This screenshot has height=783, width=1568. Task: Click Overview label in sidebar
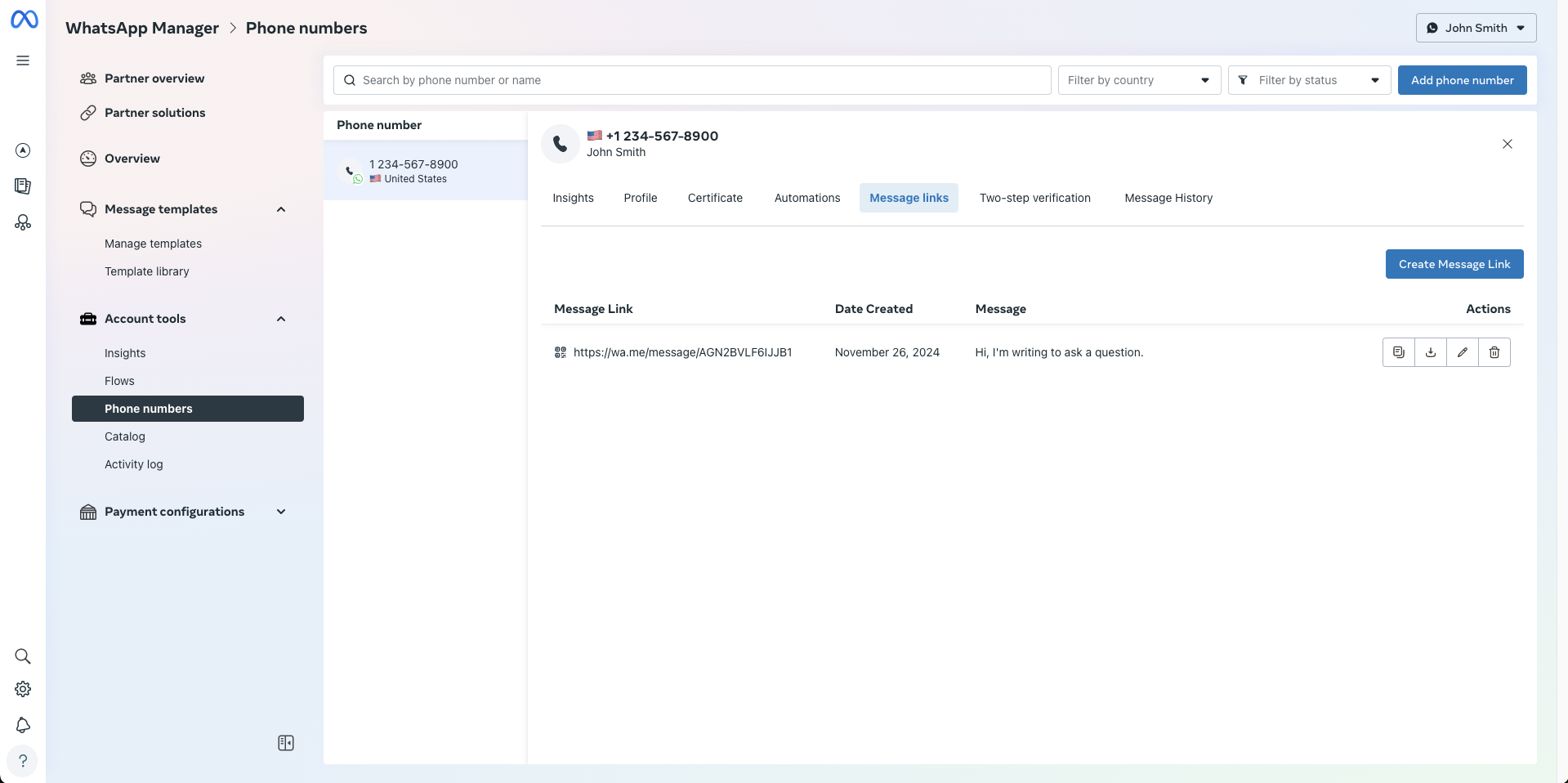pyautogui.click(x=132, y=159)
